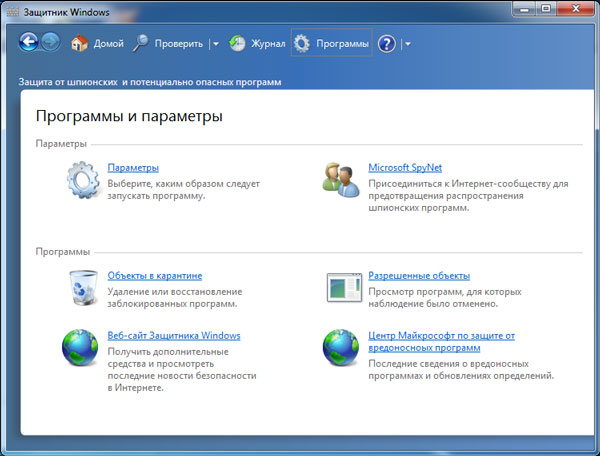This screenshot has height=456, width=600.
Task: Click text 'Последние сведения о вредоносных'
Action: point(448,363)
